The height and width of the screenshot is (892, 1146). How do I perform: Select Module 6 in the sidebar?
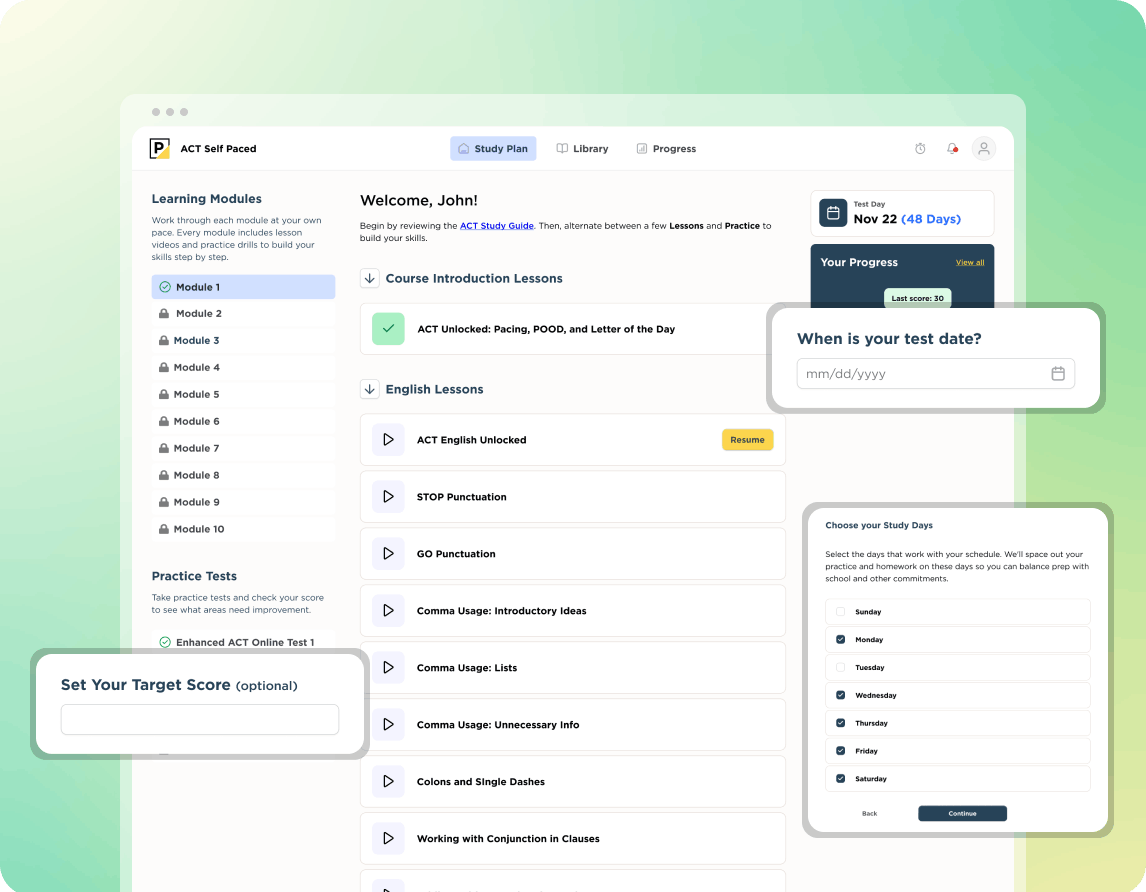pyautogui.click(x=243, y=421)
